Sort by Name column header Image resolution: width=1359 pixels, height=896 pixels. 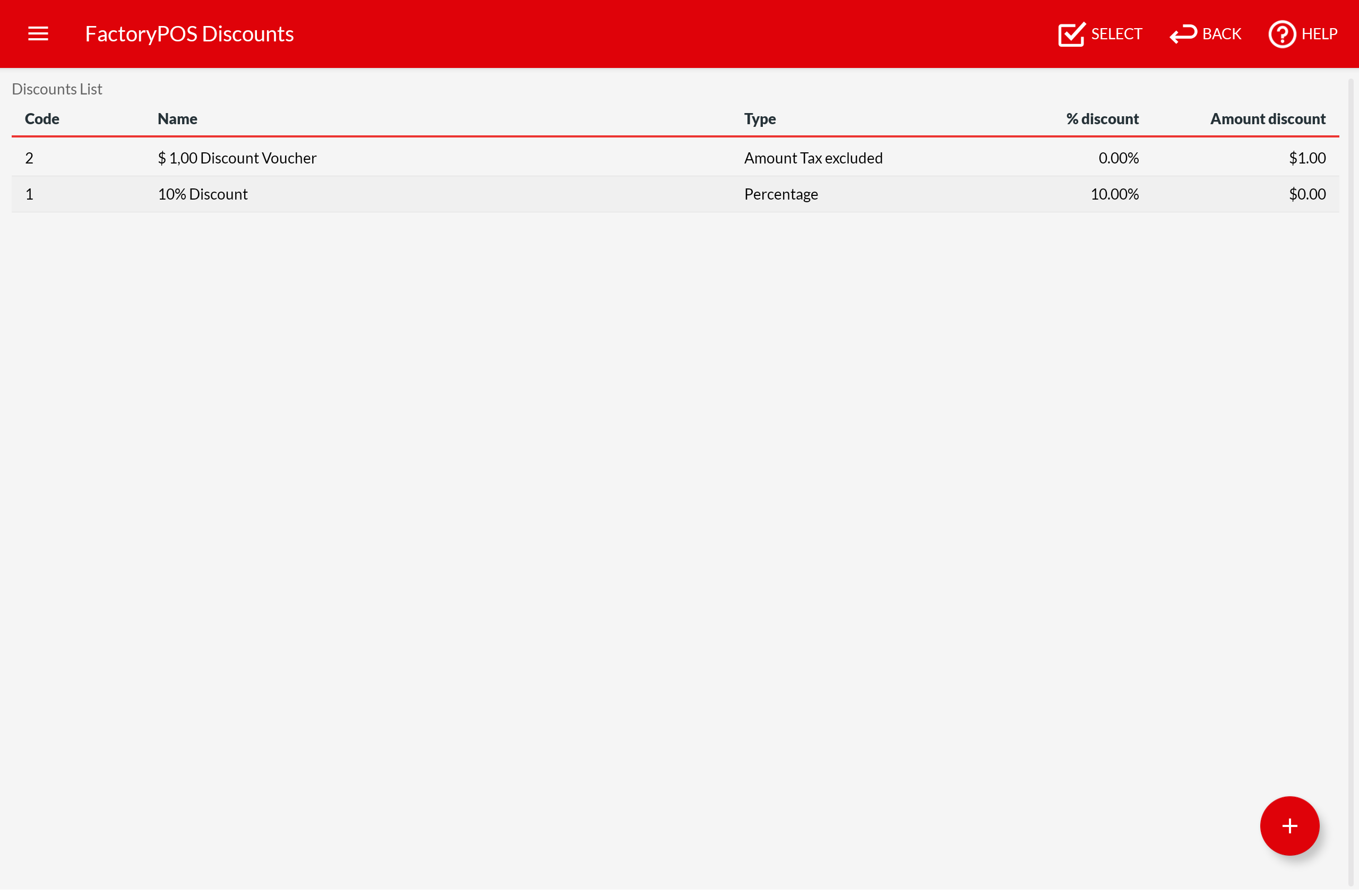pos(177,119)
